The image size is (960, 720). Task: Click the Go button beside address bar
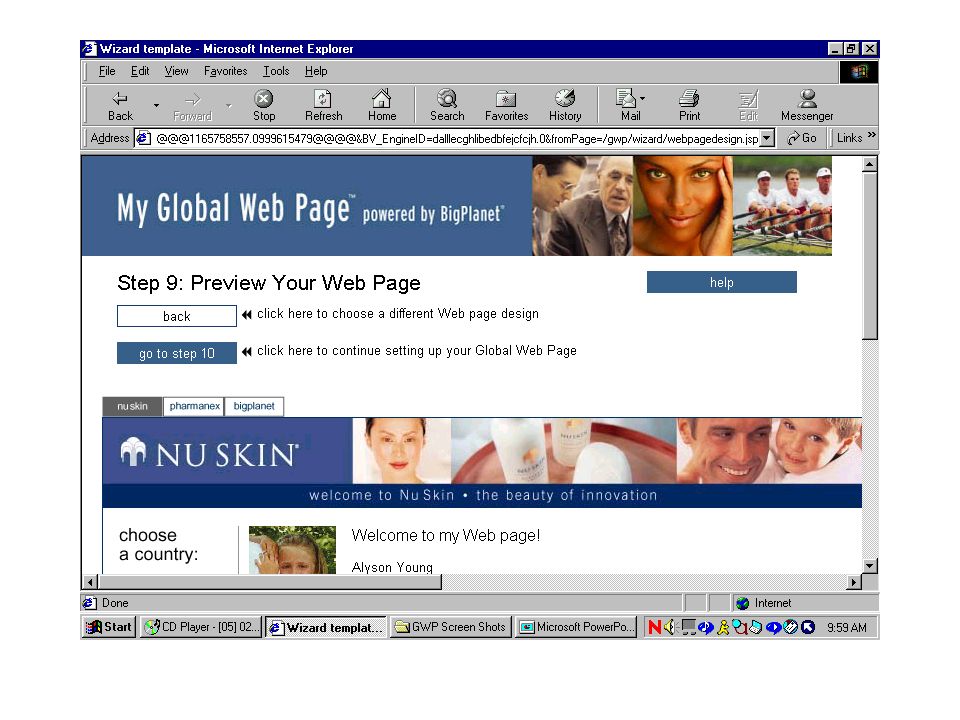[801, 138]
